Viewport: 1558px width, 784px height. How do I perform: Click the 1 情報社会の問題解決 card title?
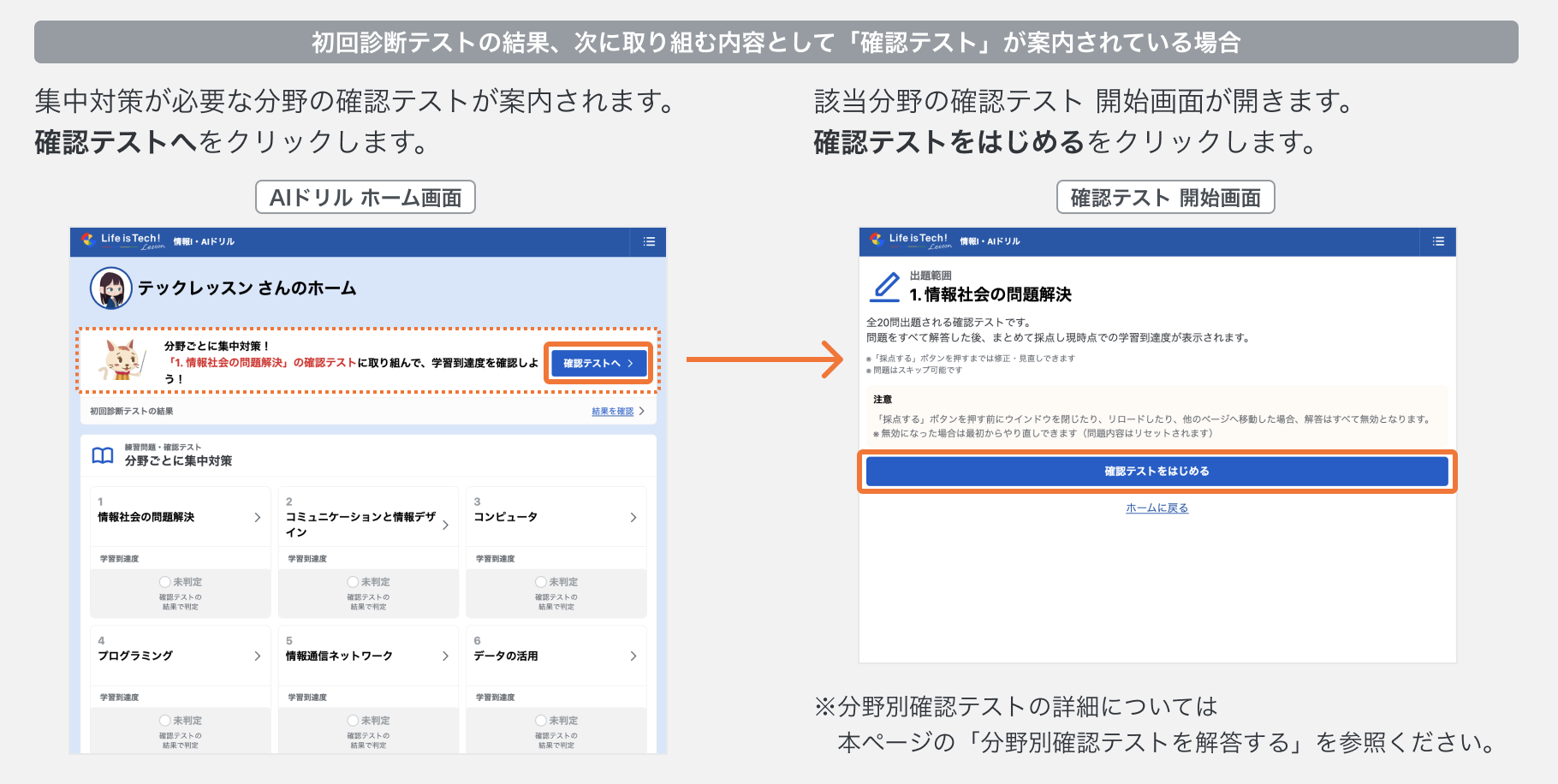pyautogui.click(x=146, y=517)
